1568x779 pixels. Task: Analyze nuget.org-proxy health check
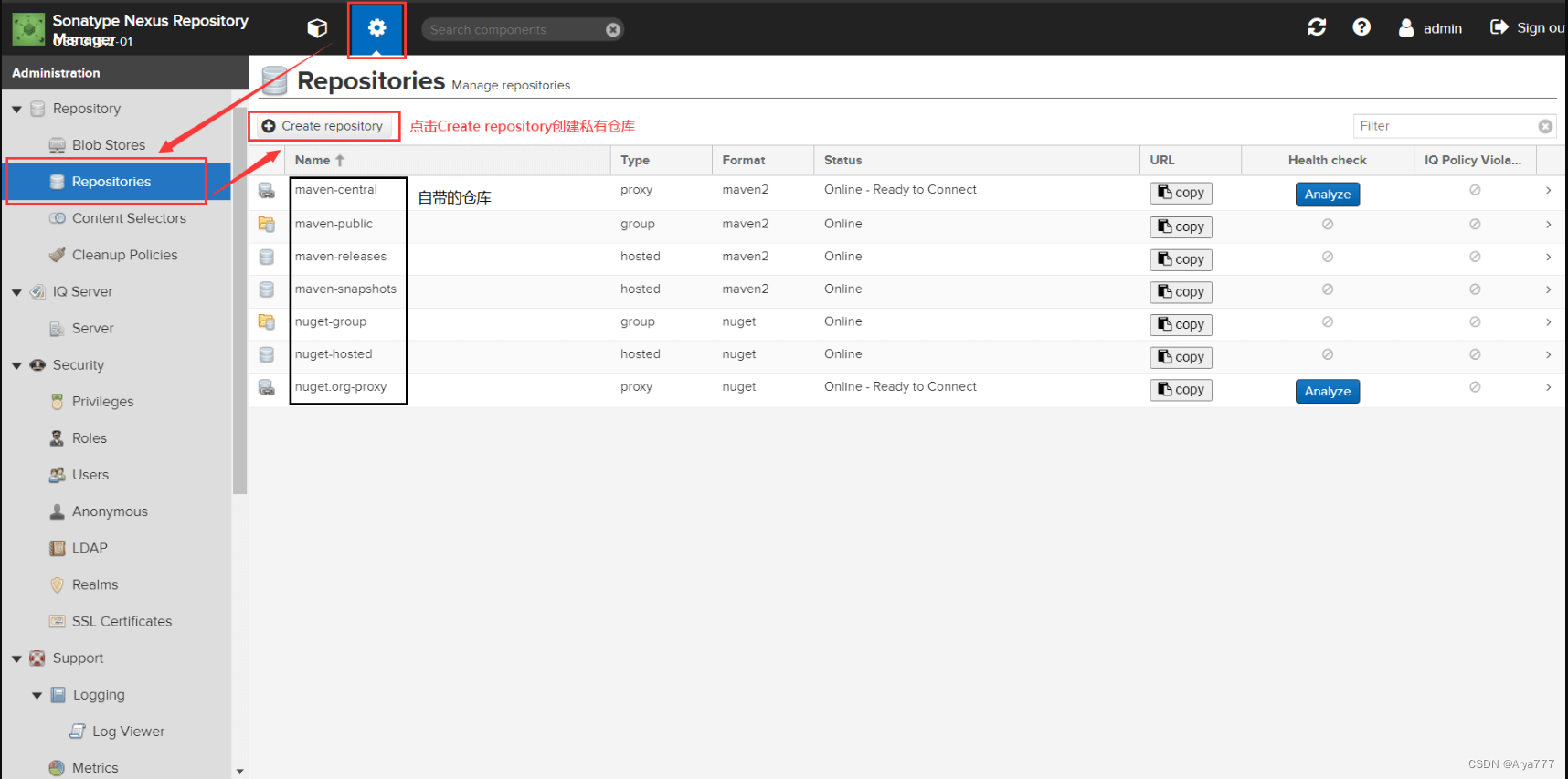(1327, 392)
